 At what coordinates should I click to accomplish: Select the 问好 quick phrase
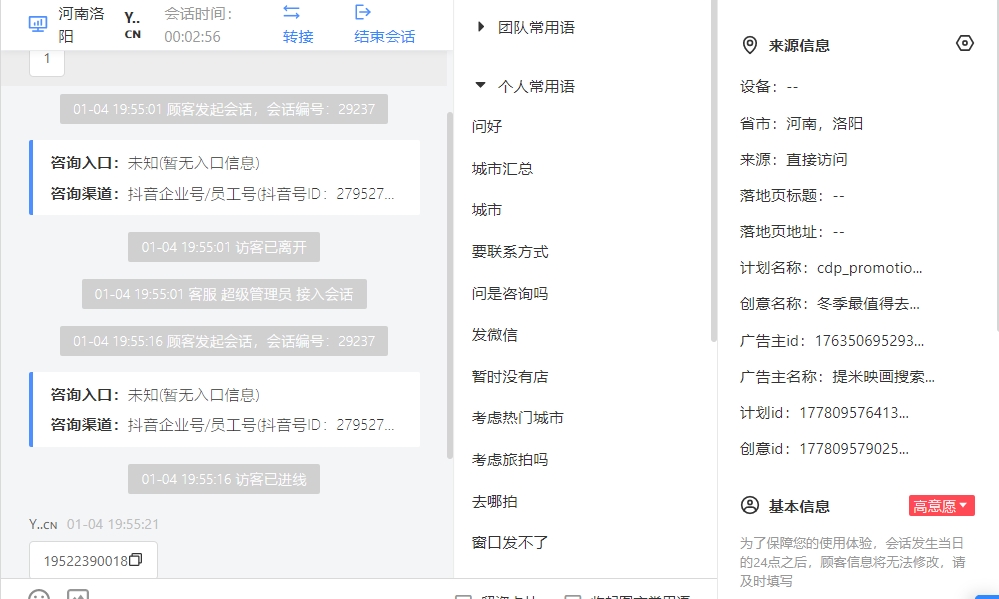487,127
